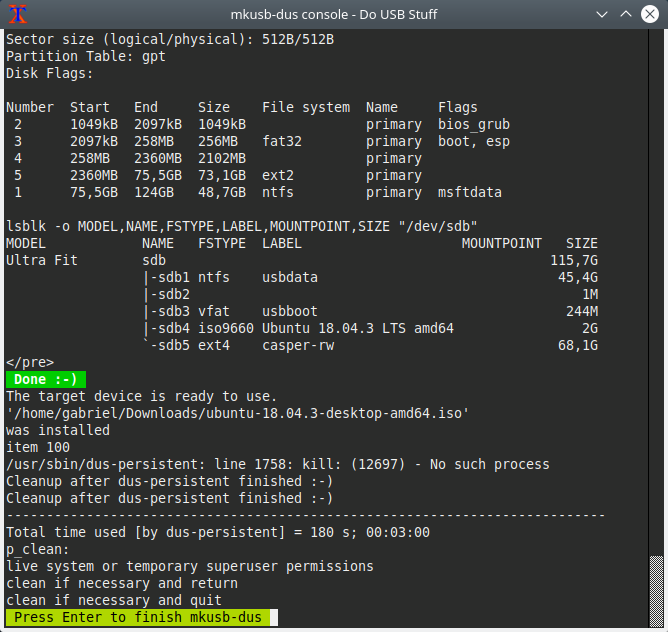Click the 'sdb2' partition row name

(x=174, y=294)
